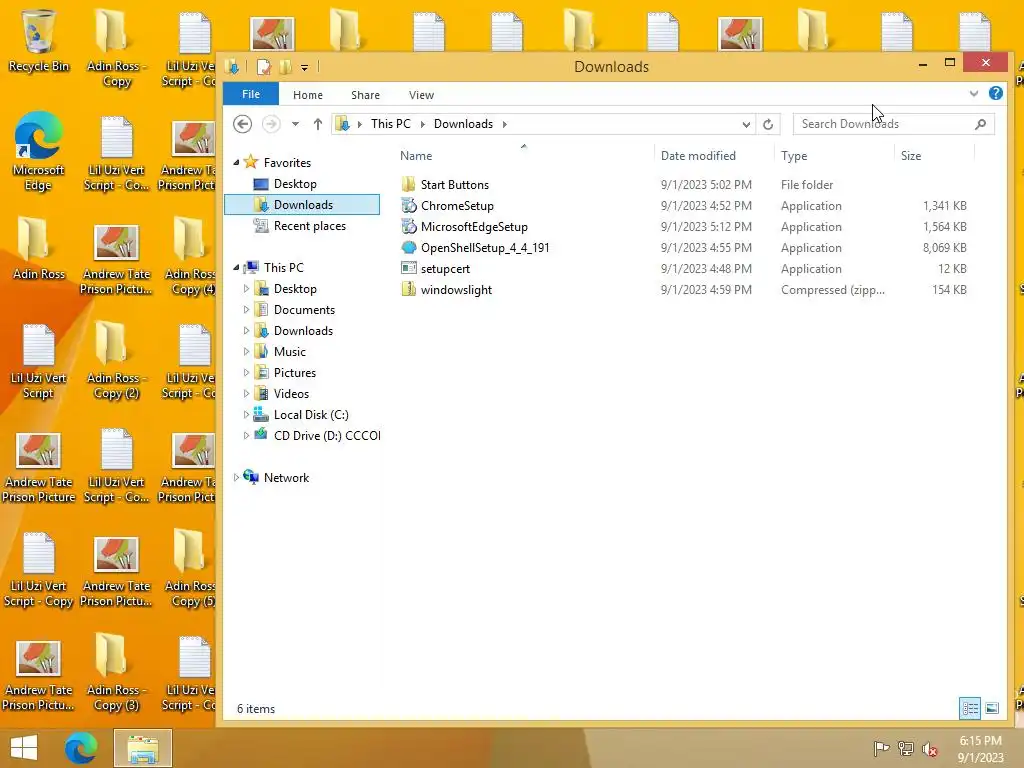Select Videos in the navigation pane
The image size is (1024, 768).
click(291, 394)
